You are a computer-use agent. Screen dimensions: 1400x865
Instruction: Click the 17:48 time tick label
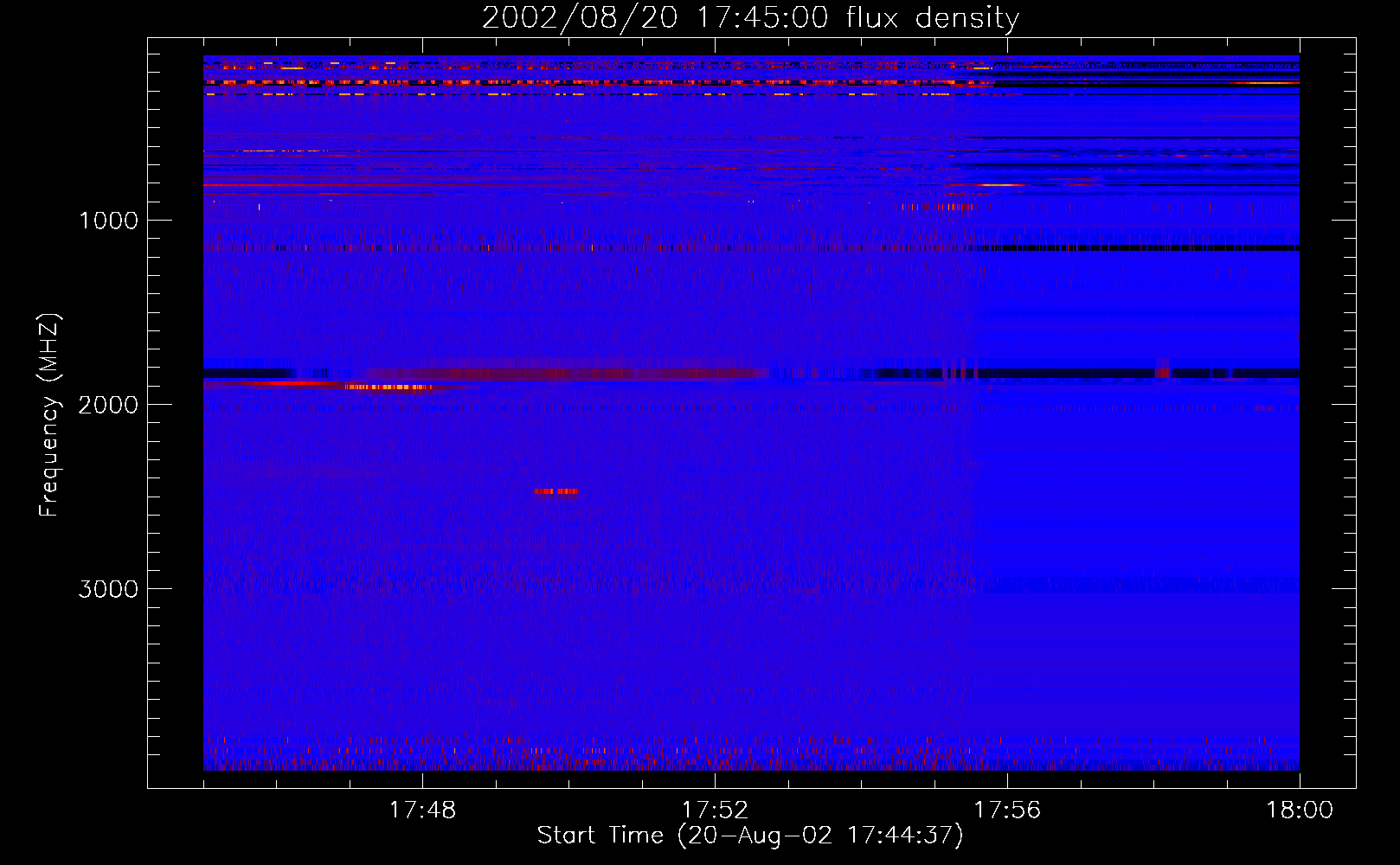point(422,811)
